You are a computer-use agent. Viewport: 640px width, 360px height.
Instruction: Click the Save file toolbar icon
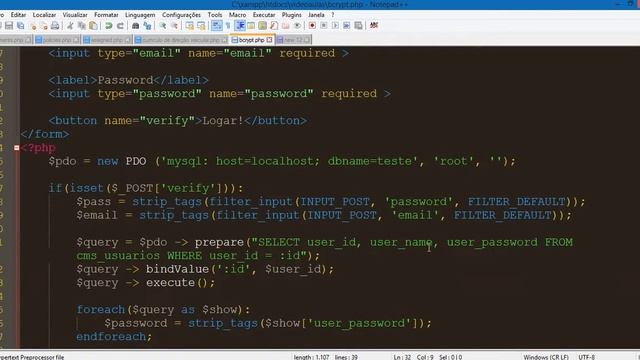click(x=9, y=25)
